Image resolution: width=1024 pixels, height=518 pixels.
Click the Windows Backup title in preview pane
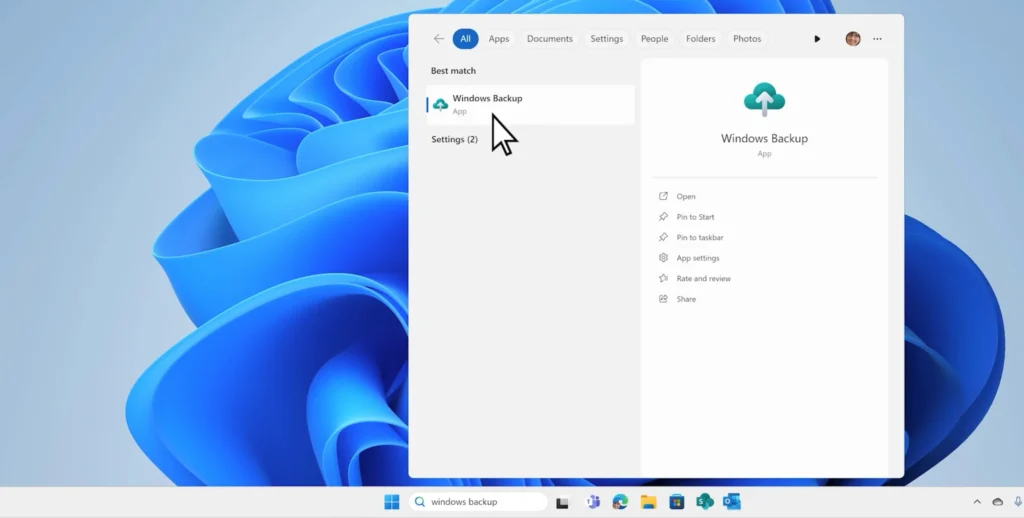click(764, 138)
